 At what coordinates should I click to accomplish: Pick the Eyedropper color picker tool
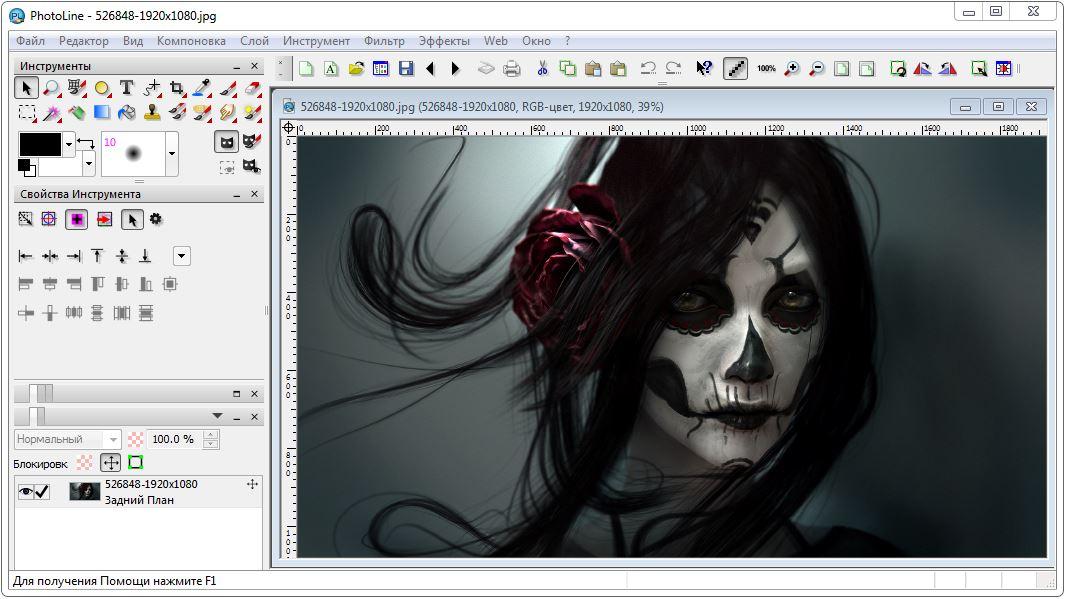[x=202, y=88]
